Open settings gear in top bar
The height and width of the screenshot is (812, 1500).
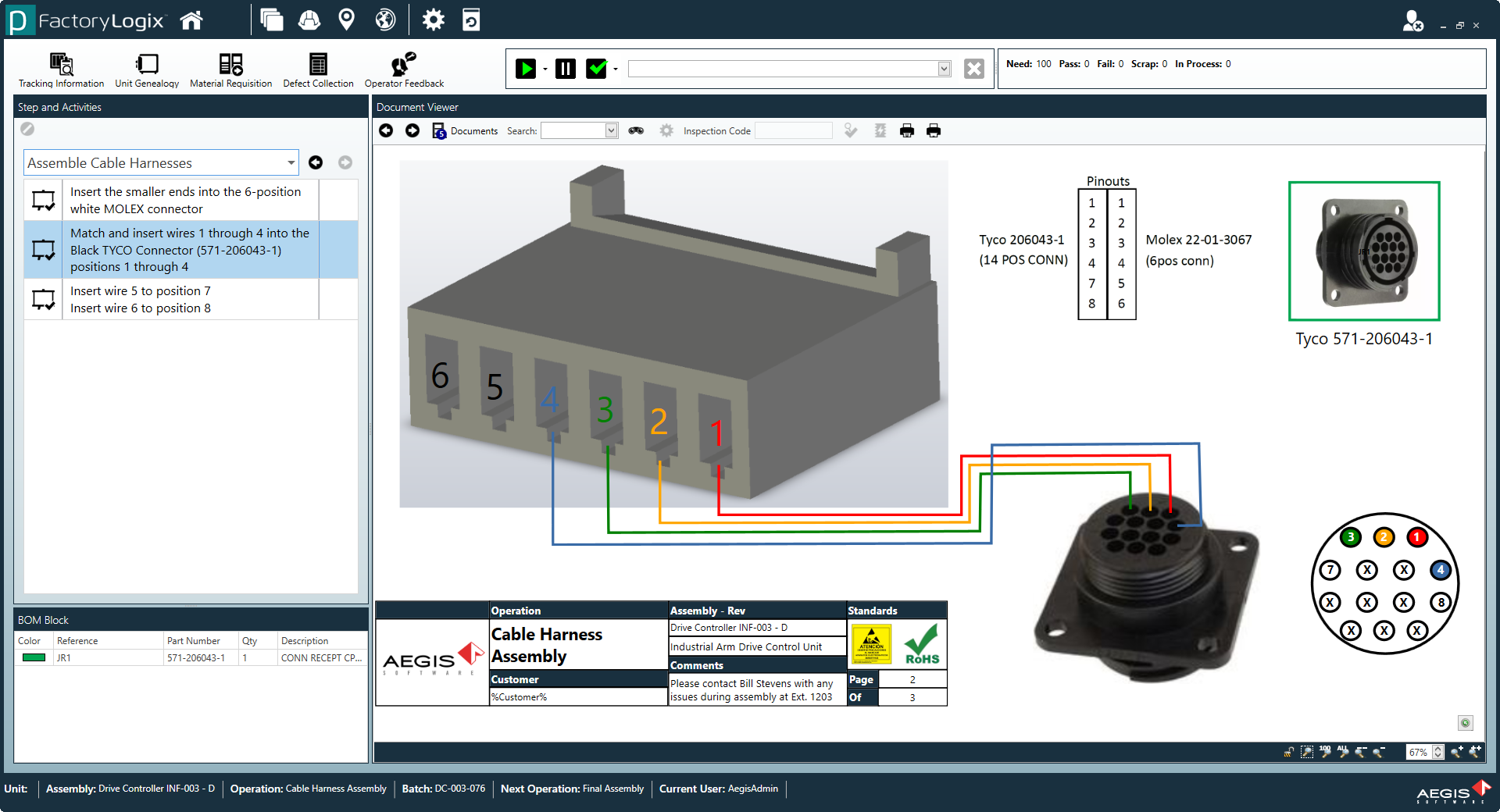tap(433, 20)
